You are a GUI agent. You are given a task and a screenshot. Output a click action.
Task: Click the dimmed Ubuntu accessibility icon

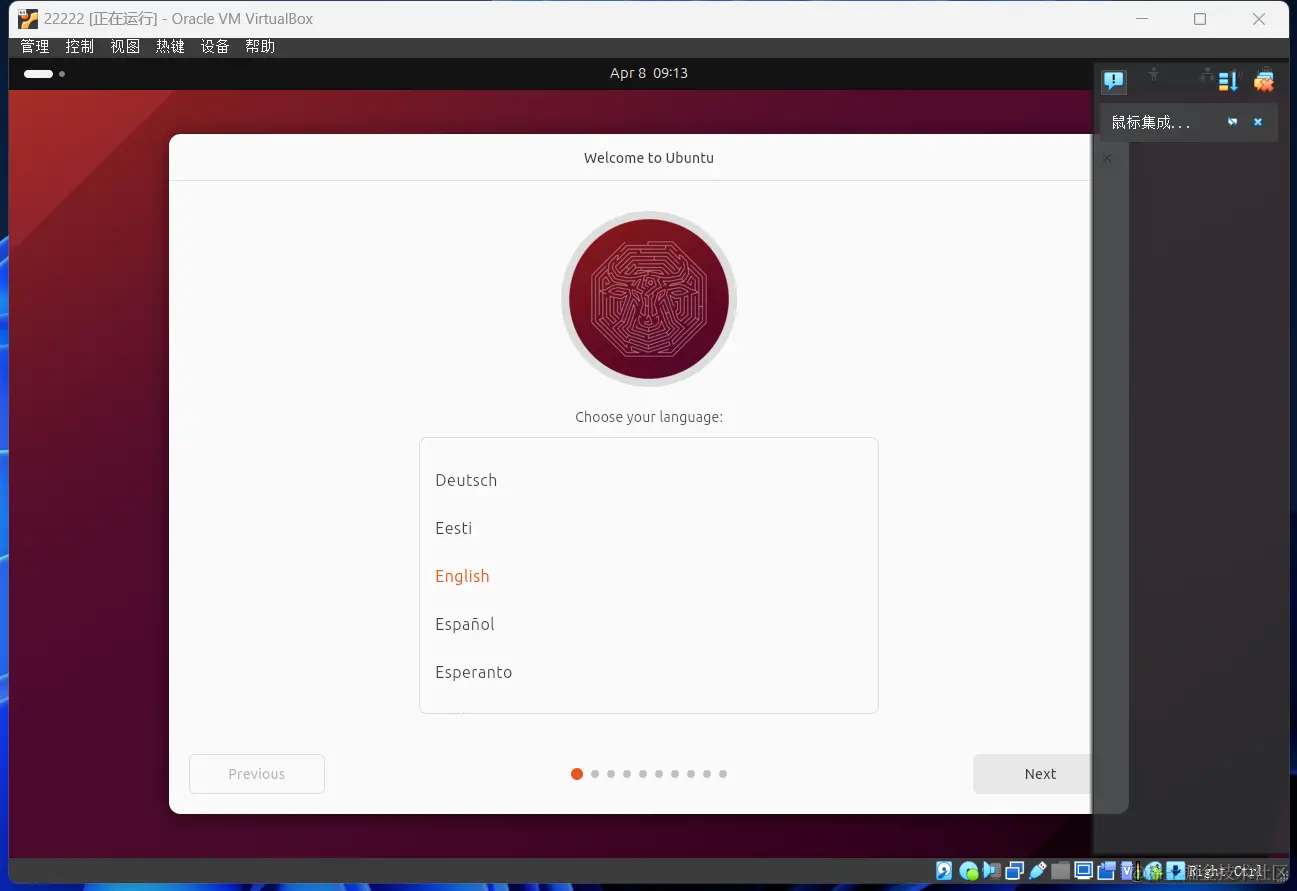tap(1154, 74)
